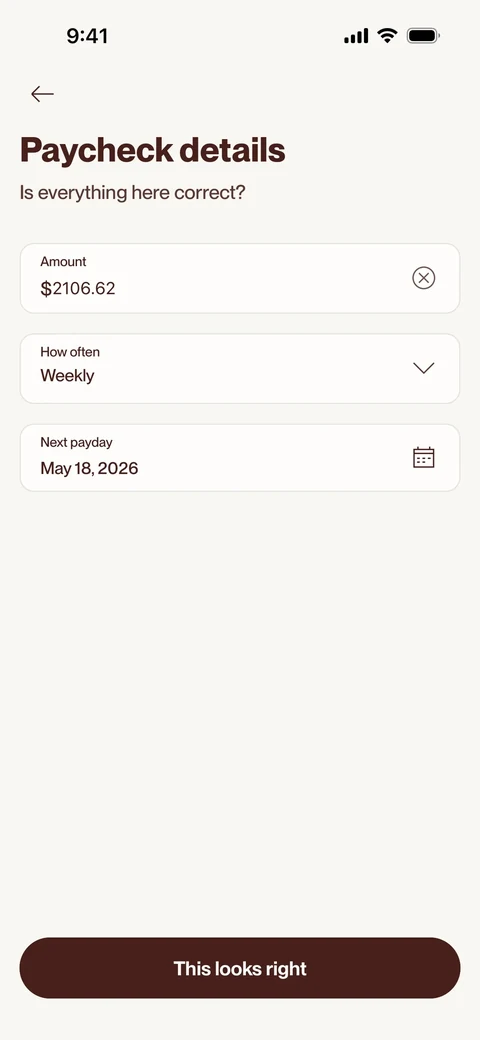480x1040 pixels.
Task: Tap the 9:41 clock in status bar
Action: pos(87,35)
